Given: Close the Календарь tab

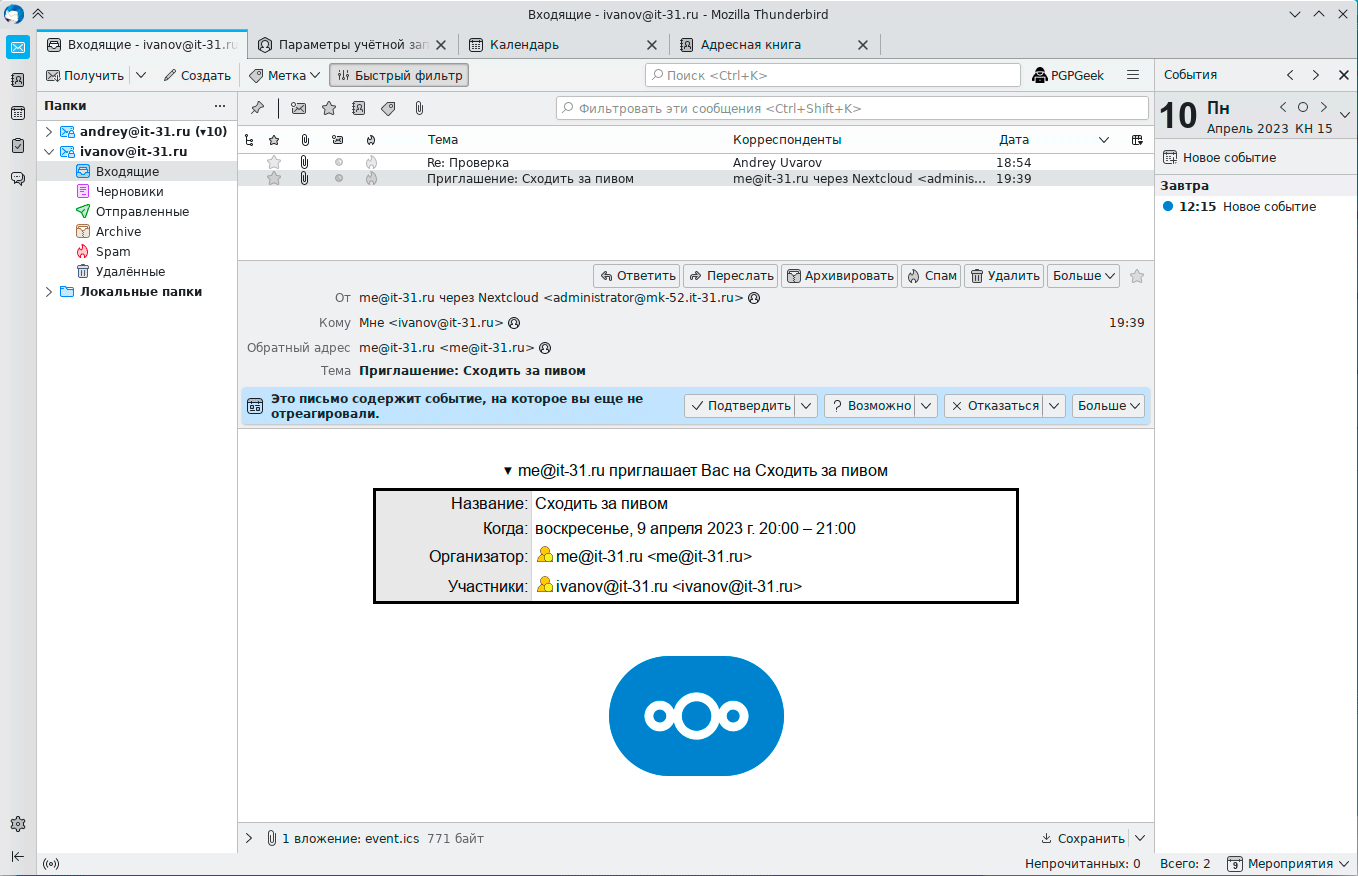Looking at the screenshot, I should tap(652, 45).
